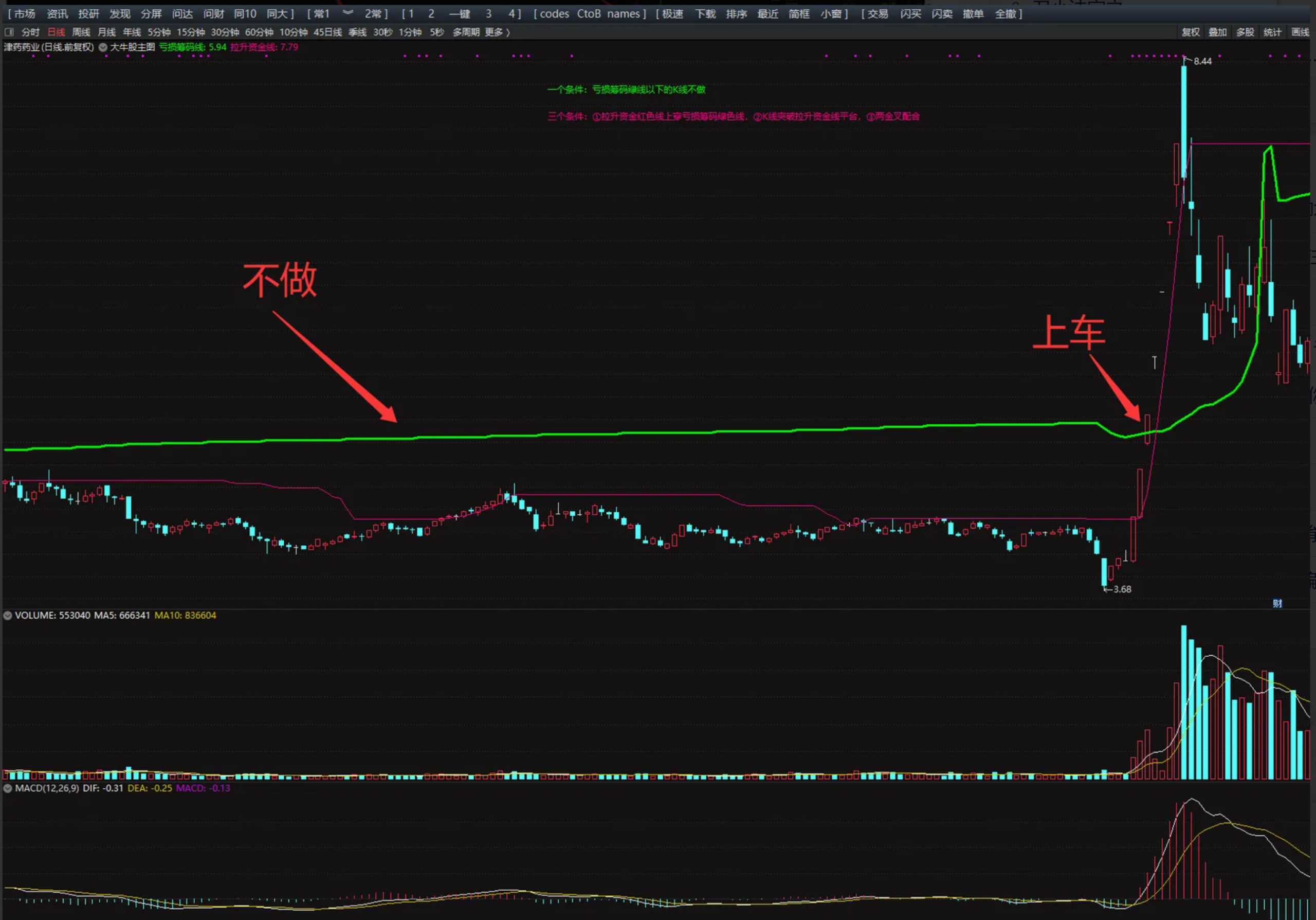Switch to 60分钟 period tab

click(x=260, y=32)
